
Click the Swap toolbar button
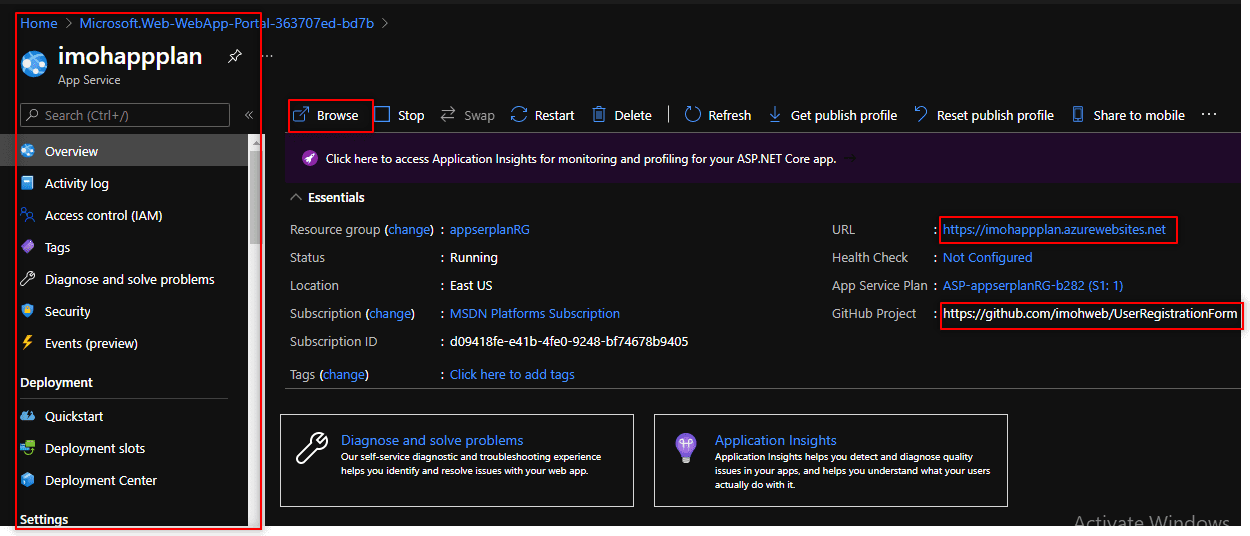[467, 115]
